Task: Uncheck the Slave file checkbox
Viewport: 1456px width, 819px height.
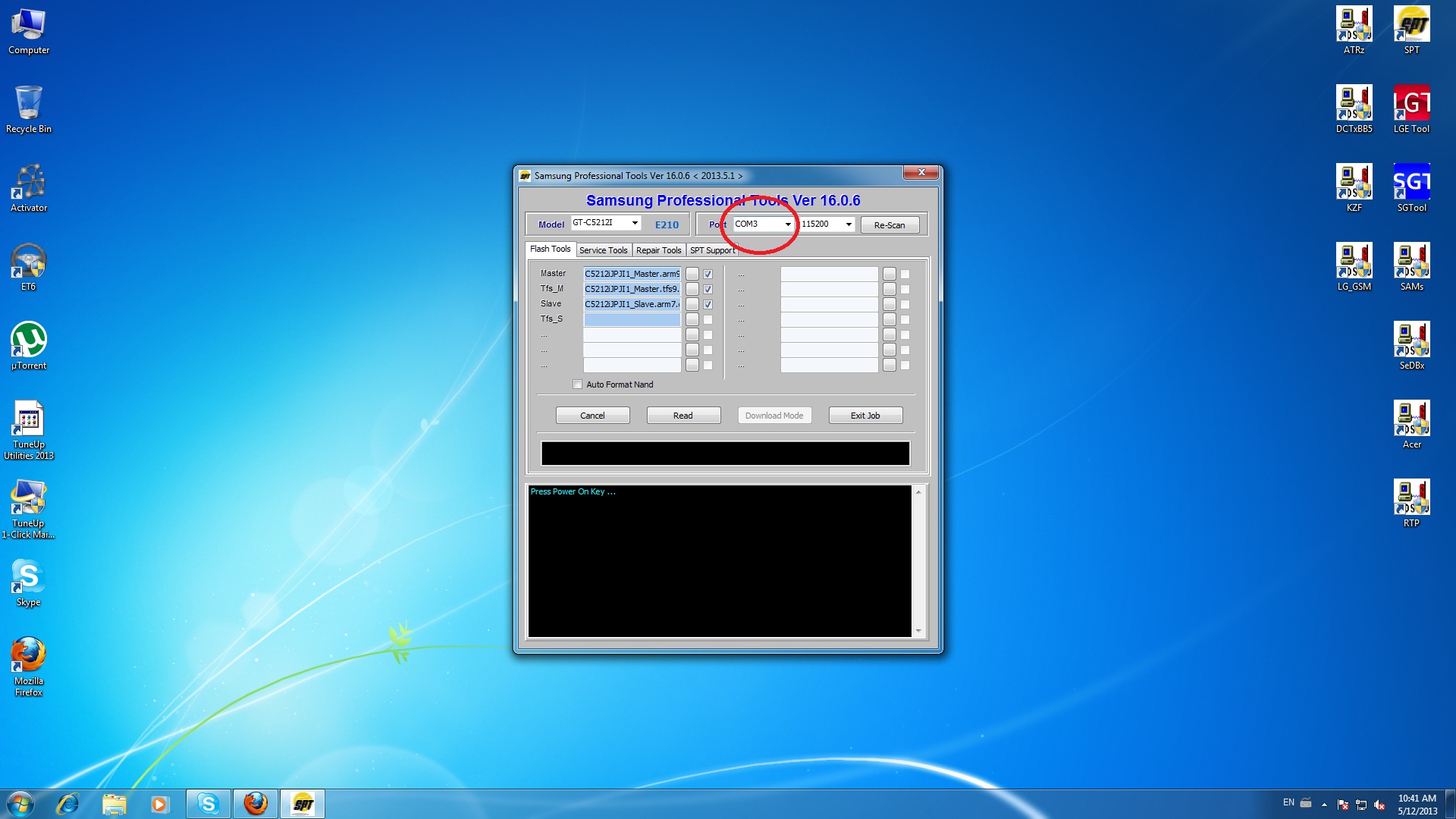Action: coord(708,304)
